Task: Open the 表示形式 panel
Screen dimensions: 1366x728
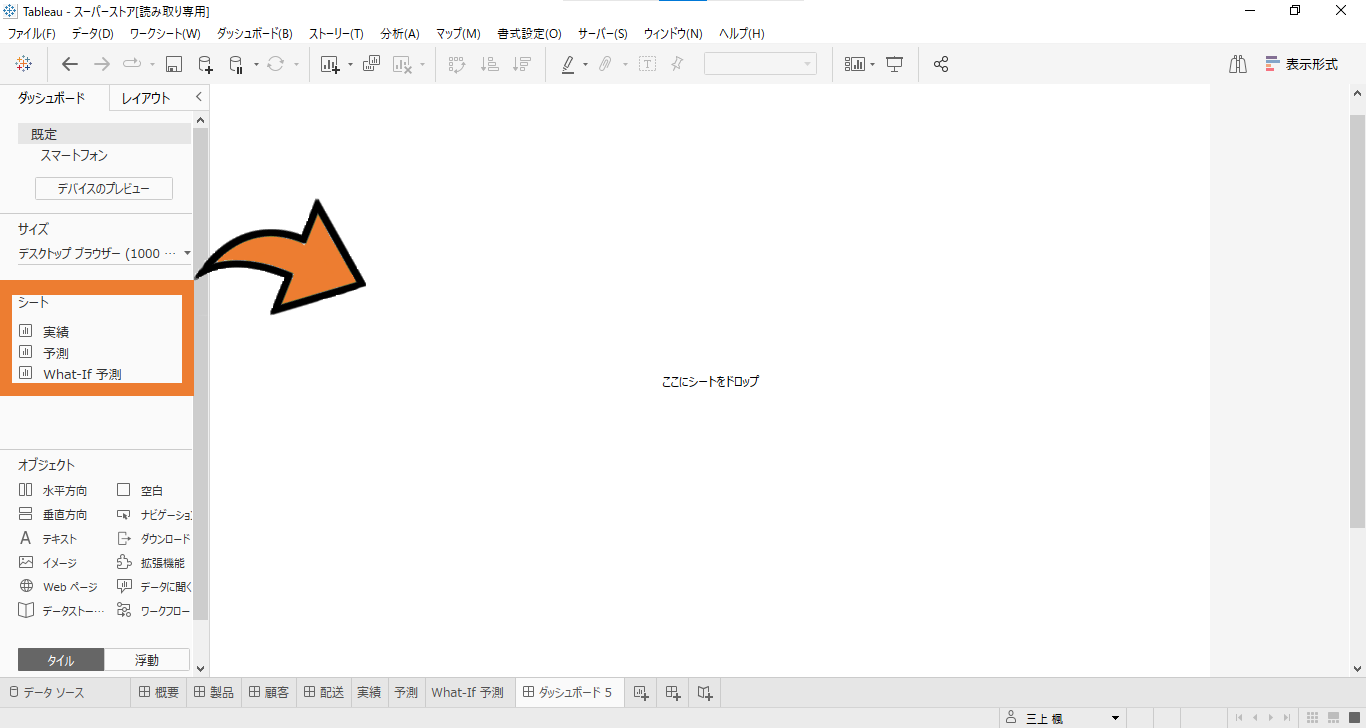Action: [1301, 64]
